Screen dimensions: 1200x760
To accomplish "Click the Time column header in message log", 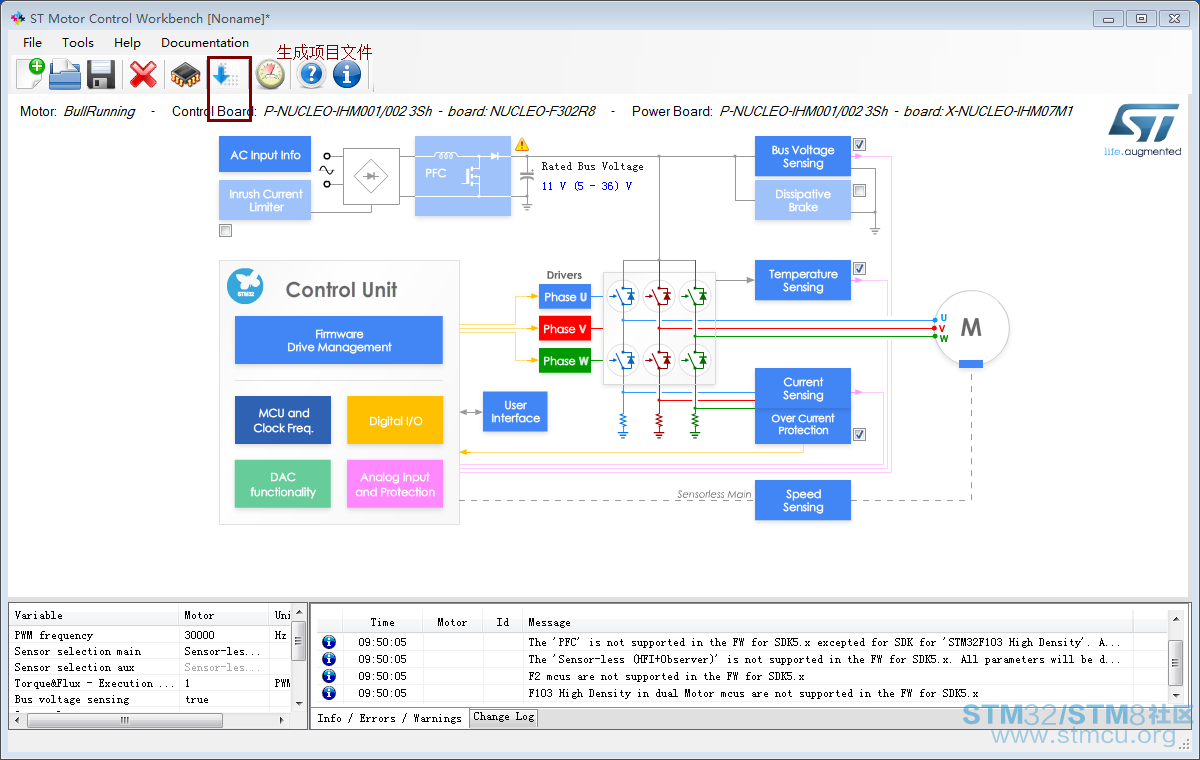I will pos(382,622).
